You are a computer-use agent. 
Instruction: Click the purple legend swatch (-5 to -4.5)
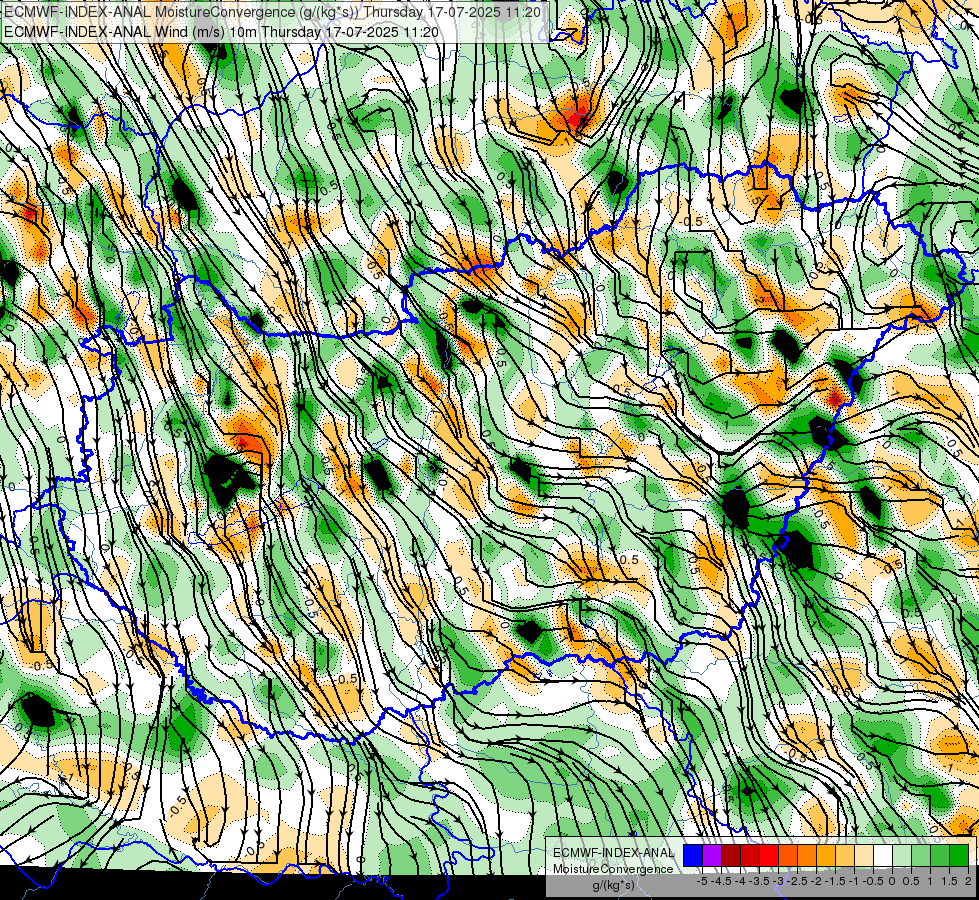(712, 855)
